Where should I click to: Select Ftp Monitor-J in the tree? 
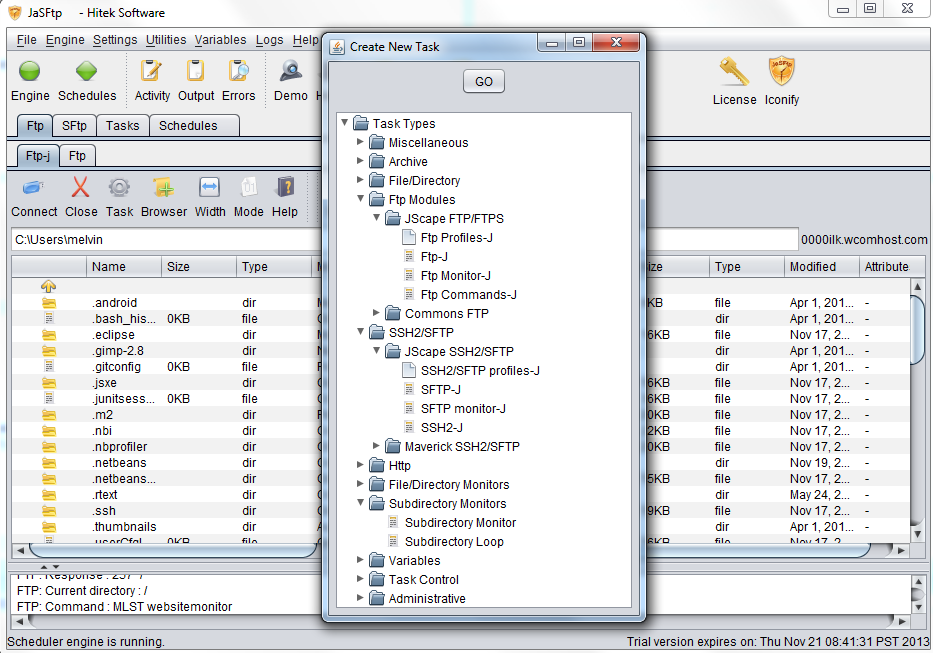[x=455, y=276]
